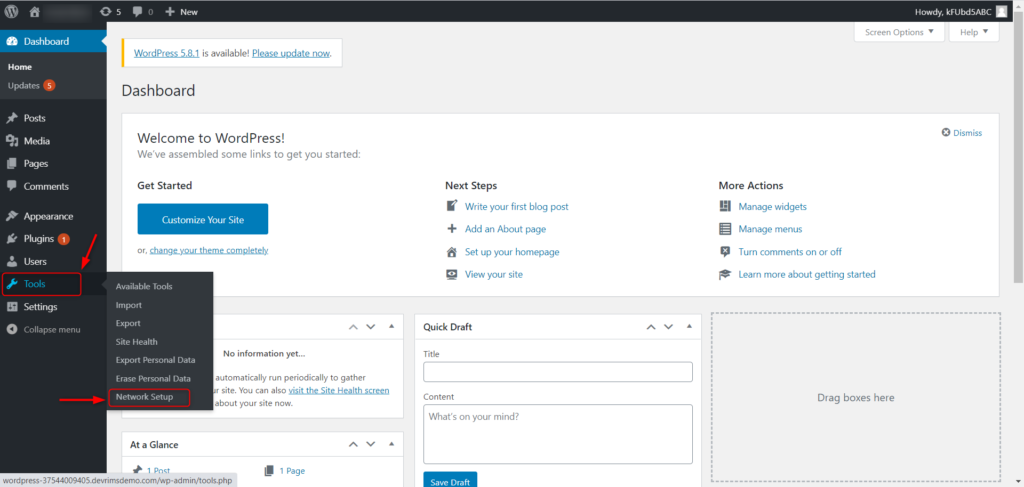This screenshot has height=487, width=1024.
Task: Expand the Screen Options dropdown
Action: [x=899, y=32]
